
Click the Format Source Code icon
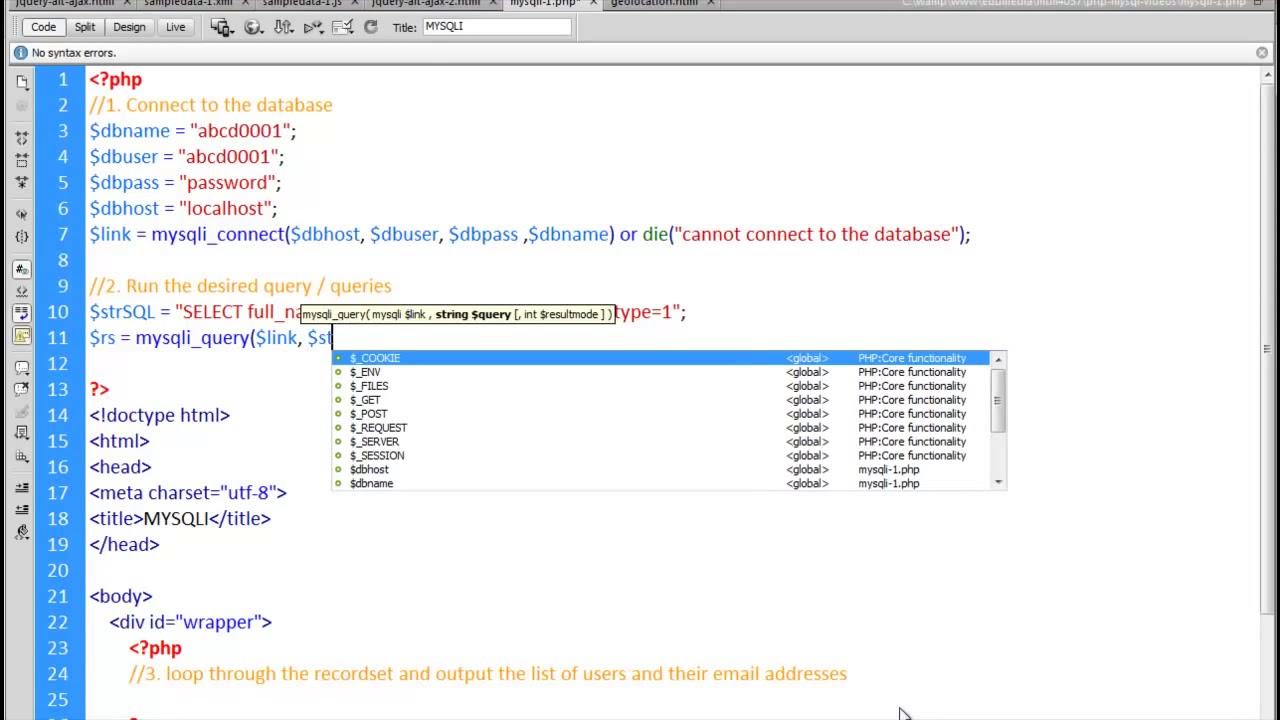point(22,532)
